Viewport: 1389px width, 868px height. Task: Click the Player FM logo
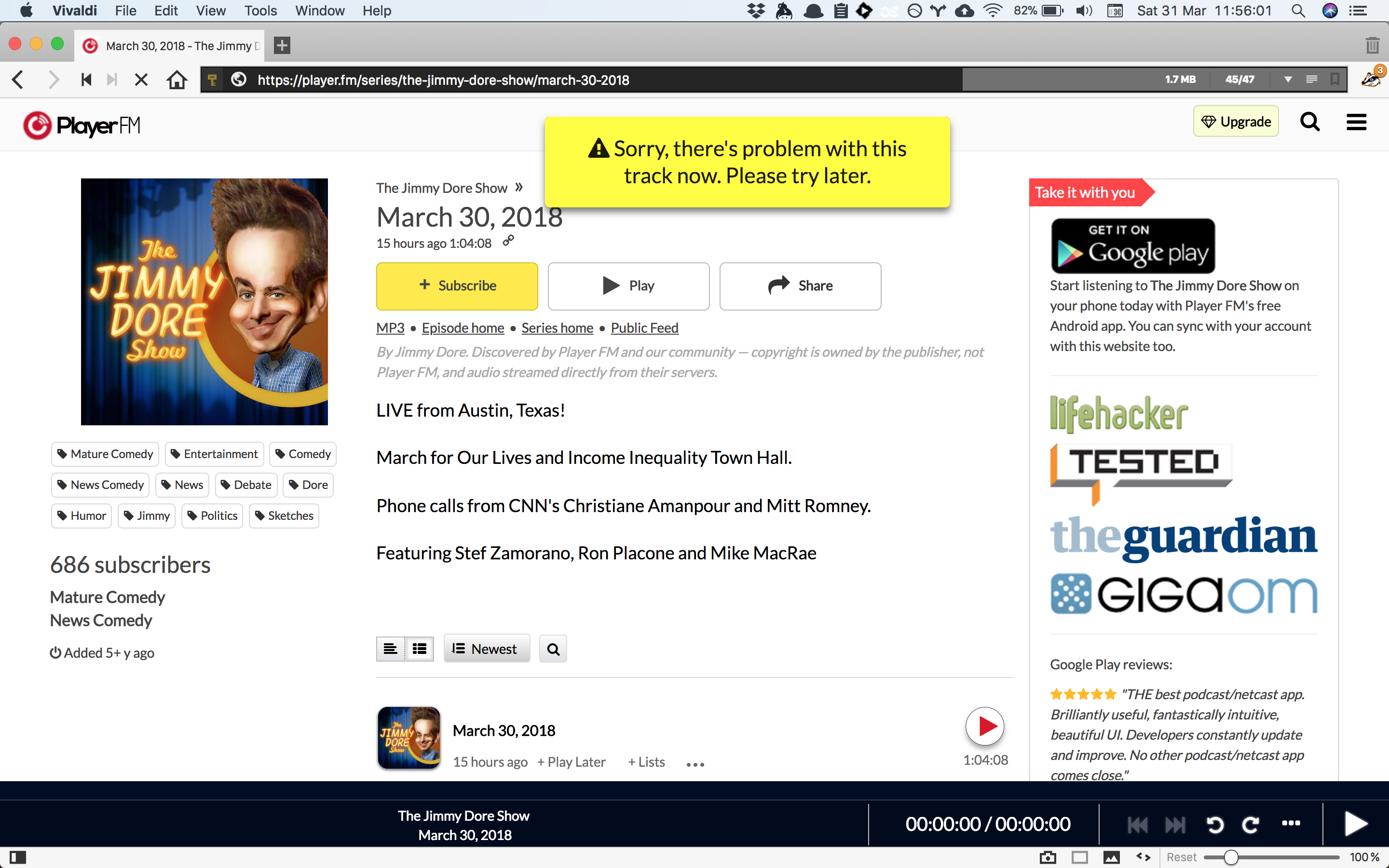[81, 125]
